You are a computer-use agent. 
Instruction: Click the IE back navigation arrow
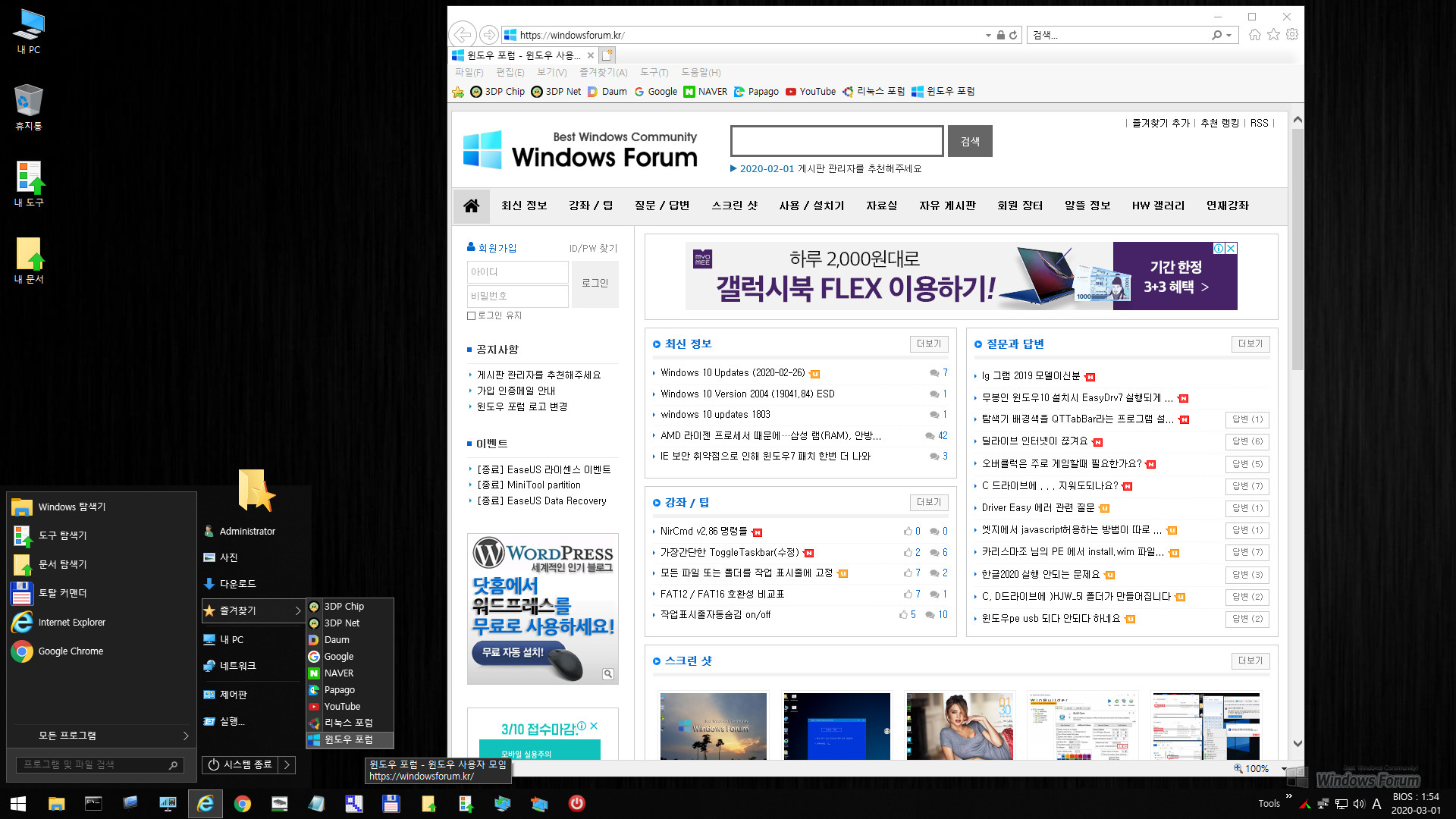463,35
